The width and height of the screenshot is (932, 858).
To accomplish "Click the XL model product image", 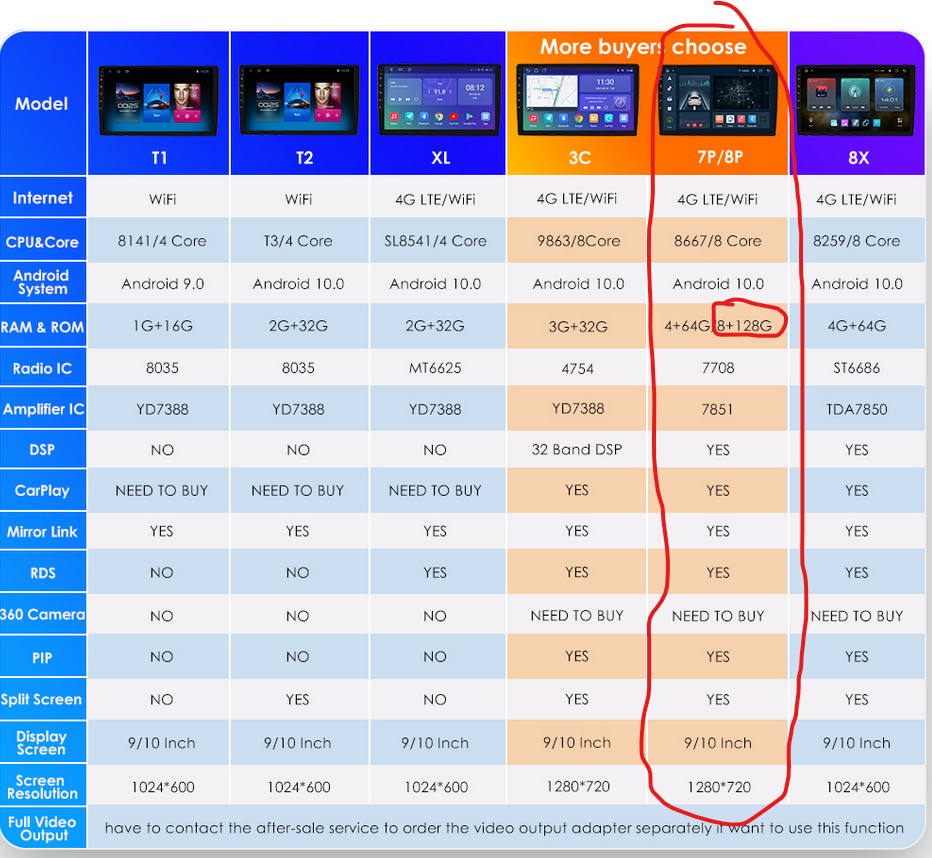I will 439,99.
